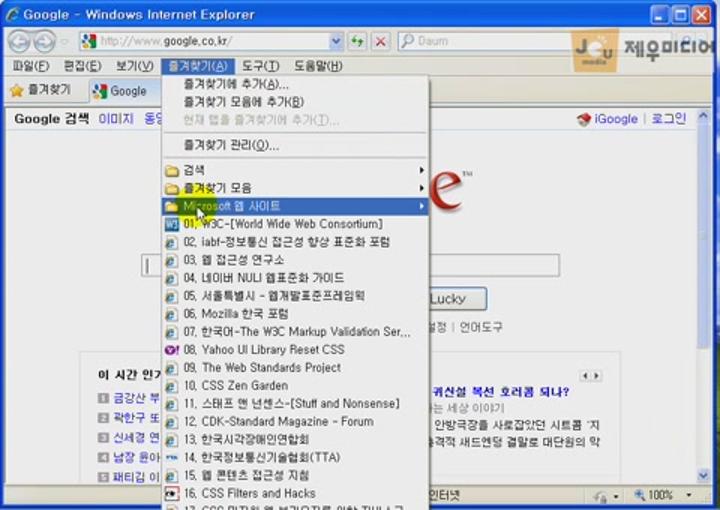Click the 곽한구 trending link
Image resolution: width=720 pixels, height=510 pixels.
point(136,418)
